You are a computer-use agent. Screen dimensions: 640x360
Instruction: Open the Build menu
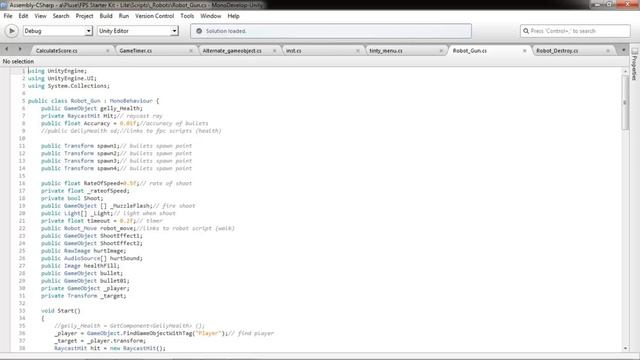(x=106, y=16)
